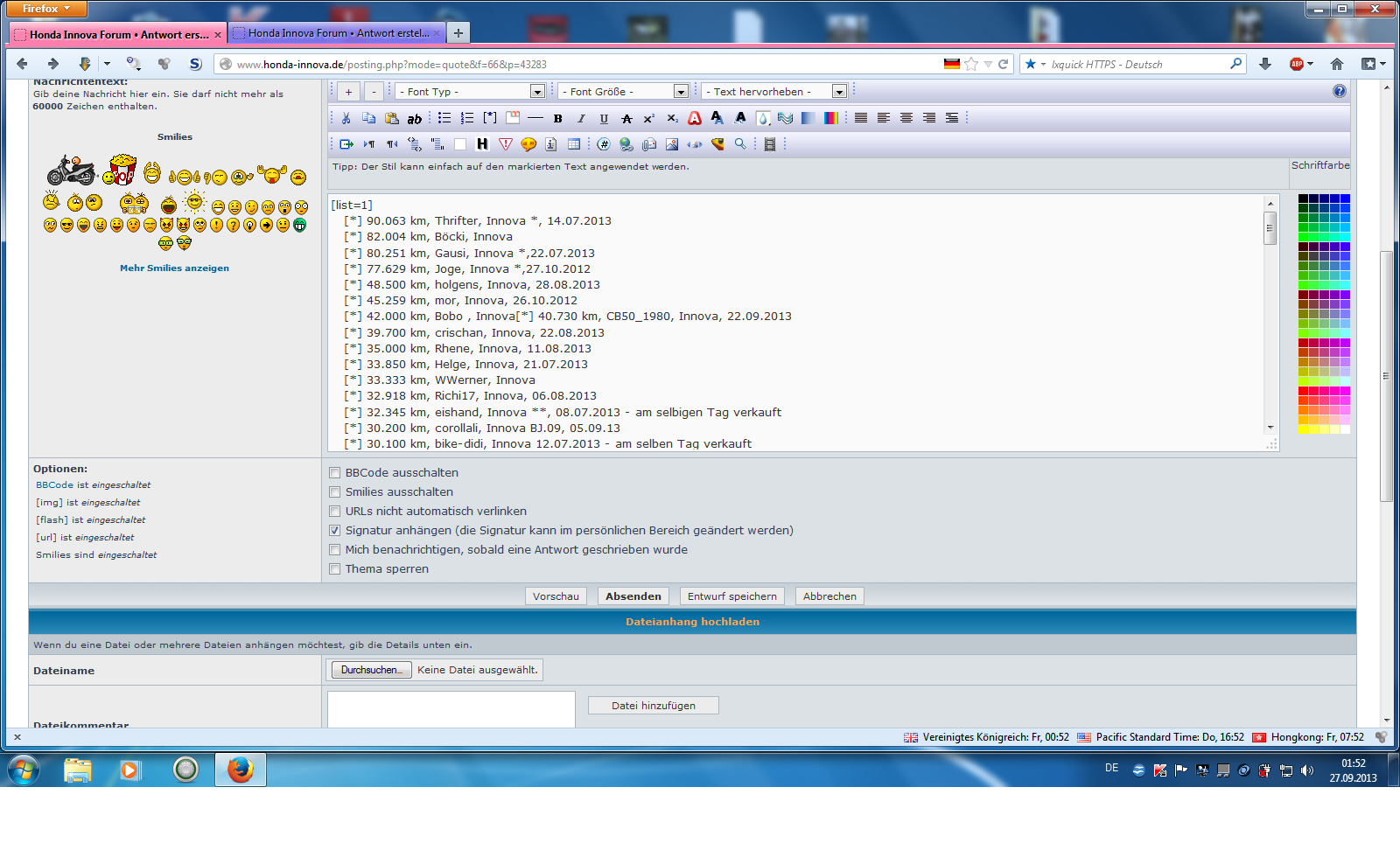Click the filmstrip video icon

[x=770, y=144]
